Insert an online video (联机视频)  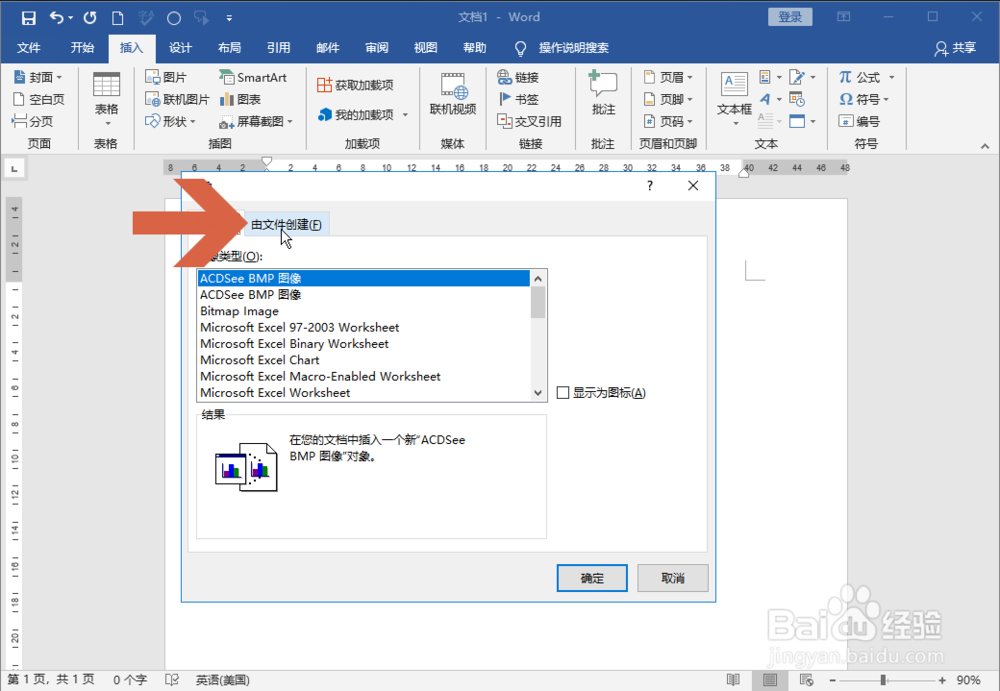[453, 94]
